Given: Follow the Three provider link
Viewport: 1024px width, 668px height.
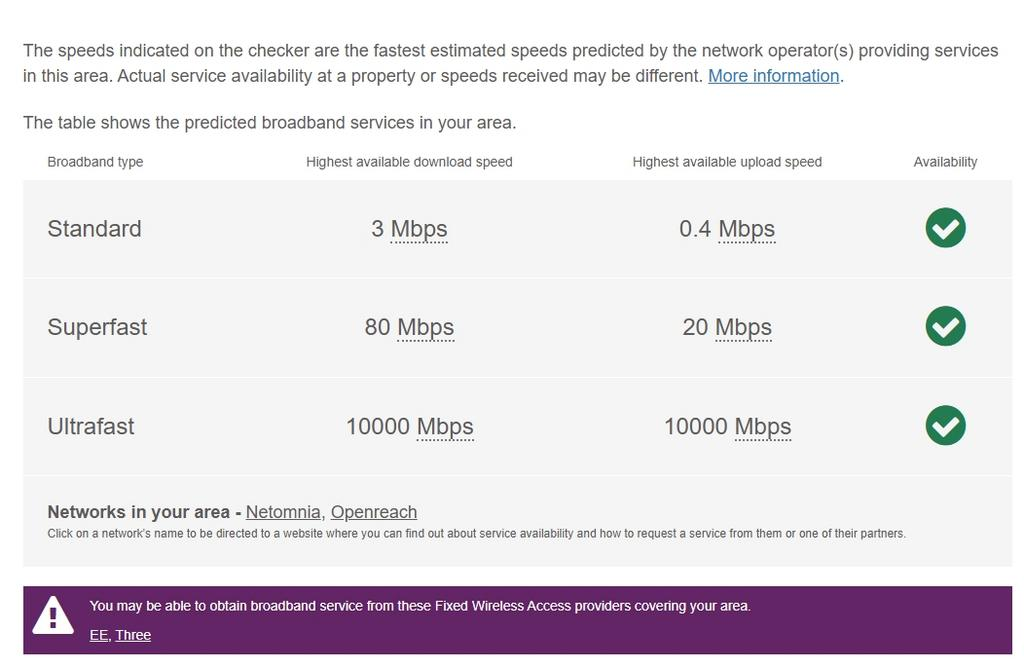Looking at the screenshot, I should tap(133, 635).
